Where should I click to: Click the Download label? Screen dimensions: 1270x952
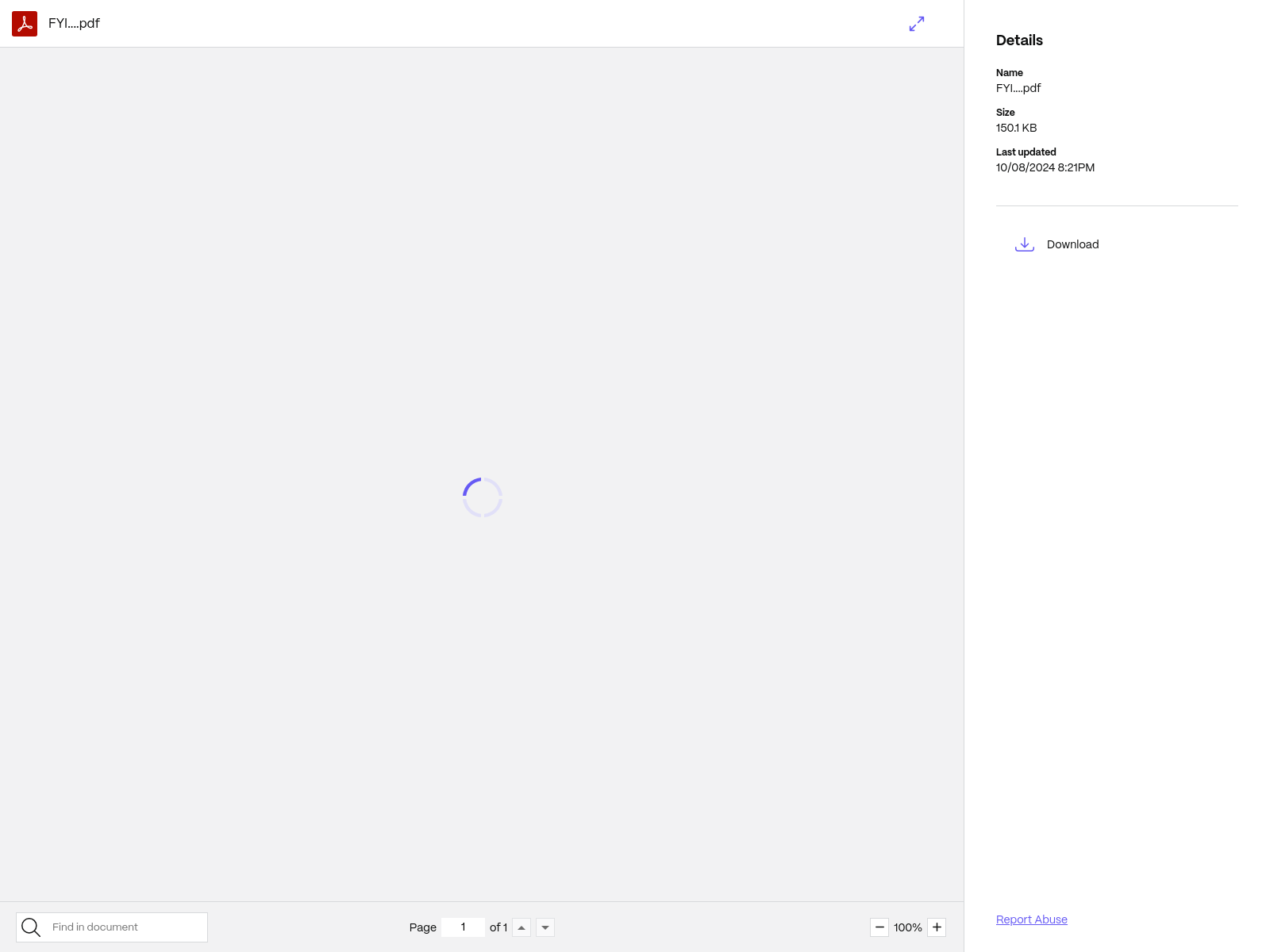(x=1072, y=244)
